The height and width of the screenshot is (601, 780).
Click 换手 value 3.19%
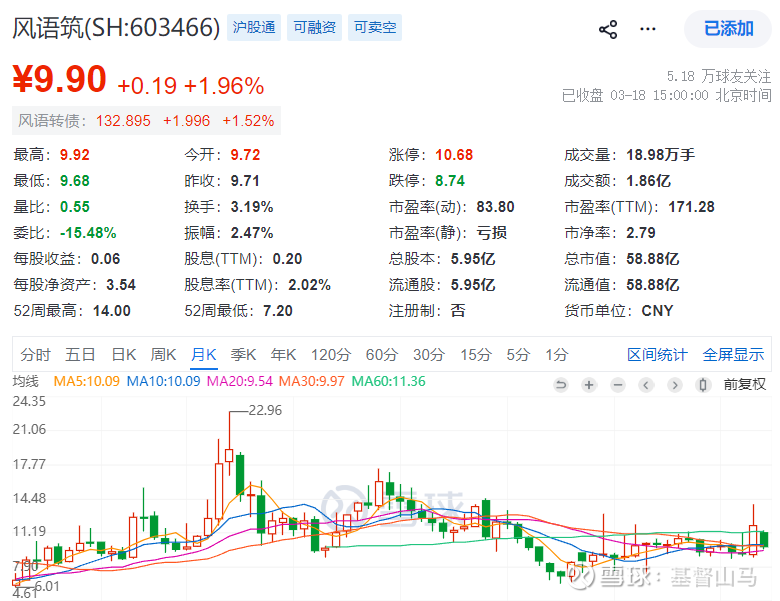[252, 206]
